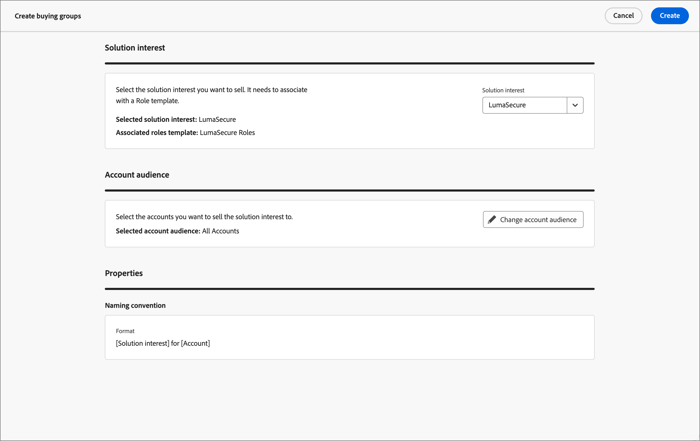Click the Selected account audience: All Accounts line

(177, 231)
